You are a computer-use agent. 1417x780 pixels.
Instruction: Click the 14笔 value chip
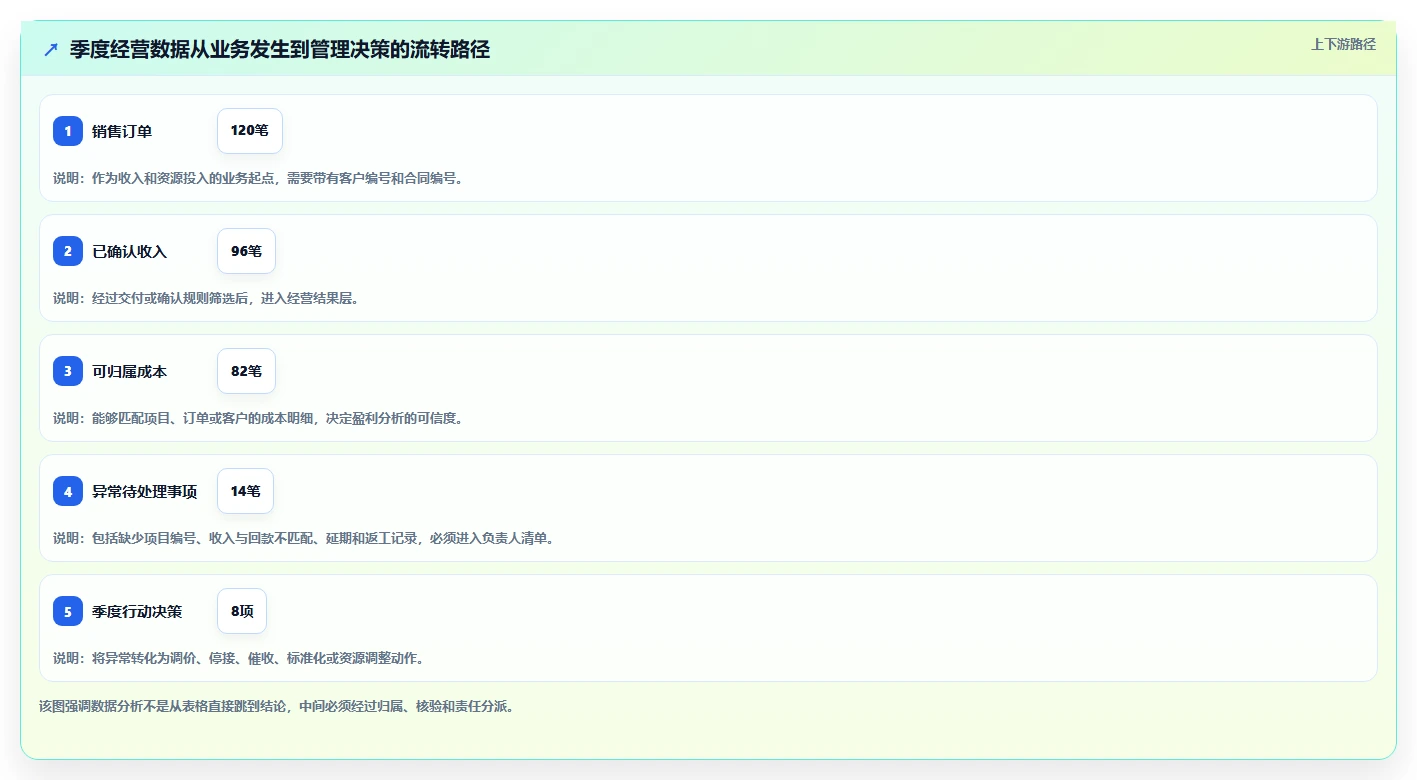[x=245, y=491]
